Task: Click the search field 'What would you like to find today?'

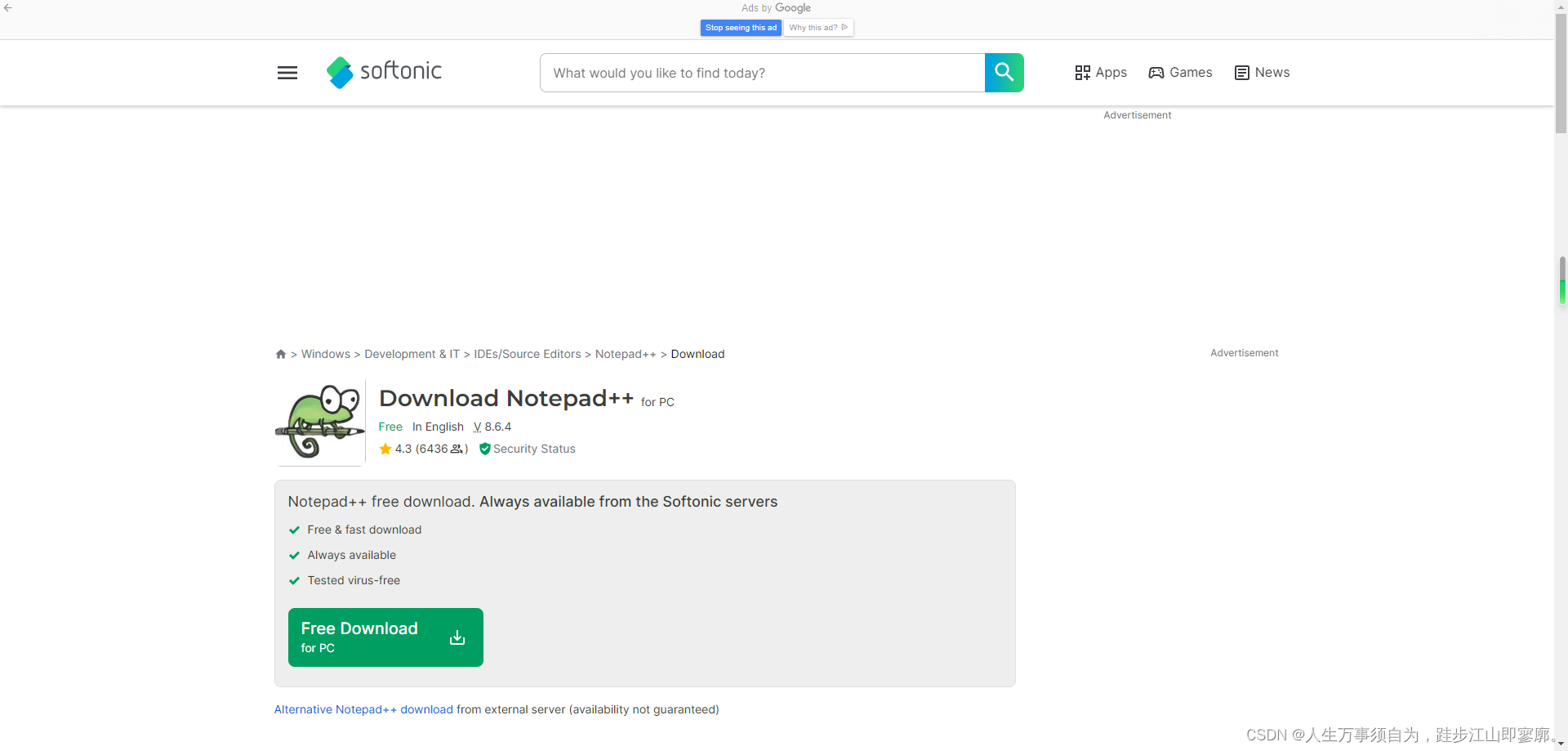Action: pyautogui.click(x=763, y=73)
